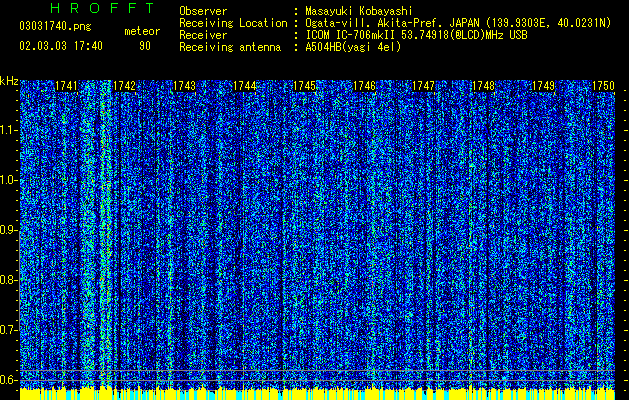The image size is (629, 400).
Task: Click the 1.0 frequency axis label
Action: 9,180
